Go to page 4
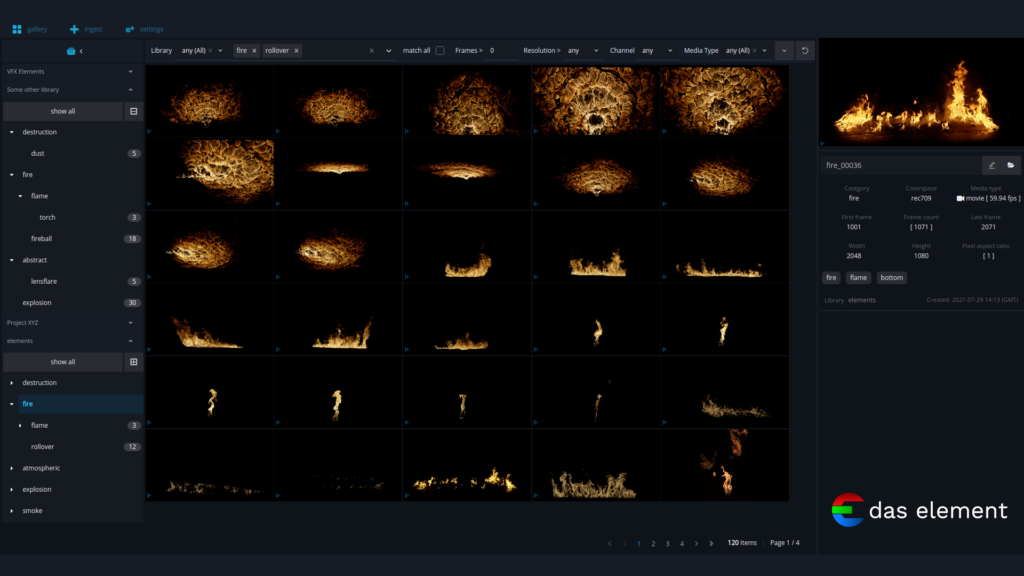1024x576 pixels. pos(682,543)
